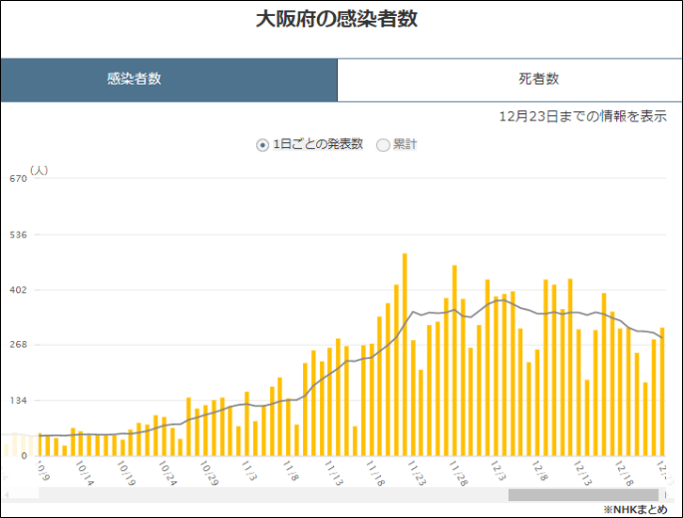Click the 10/29 date label on the x-axis
Screen dimensions: 683x518
(209, 473)
